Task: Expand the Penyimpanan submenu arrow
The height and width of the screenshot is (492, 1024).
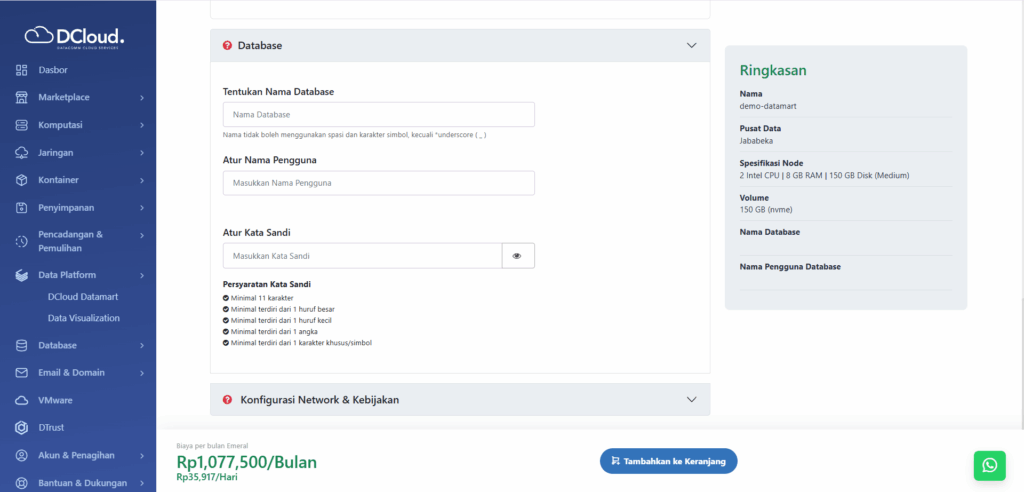Action: pos(142,208)
